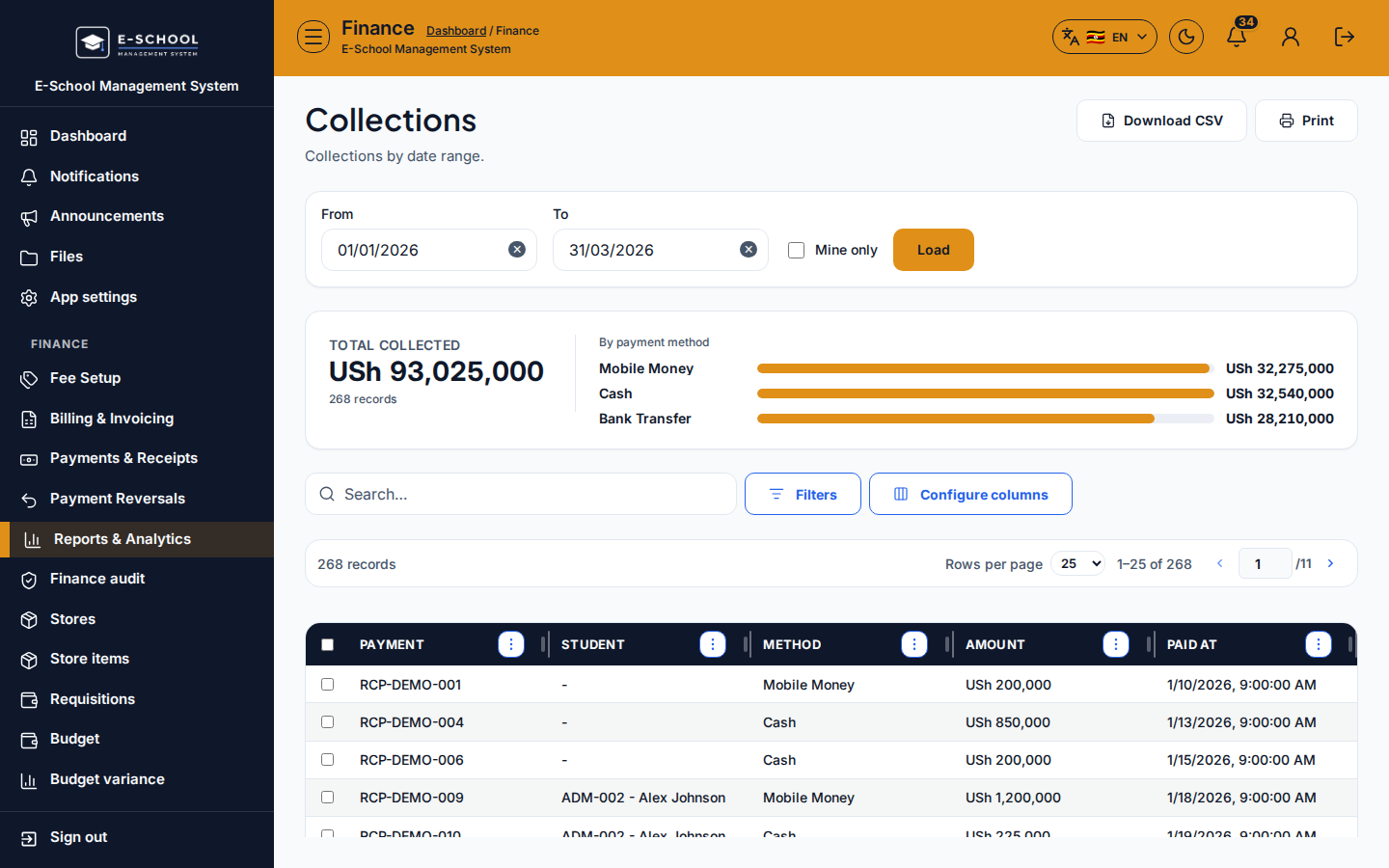Open Reports & Analytics section

point(137,539)
